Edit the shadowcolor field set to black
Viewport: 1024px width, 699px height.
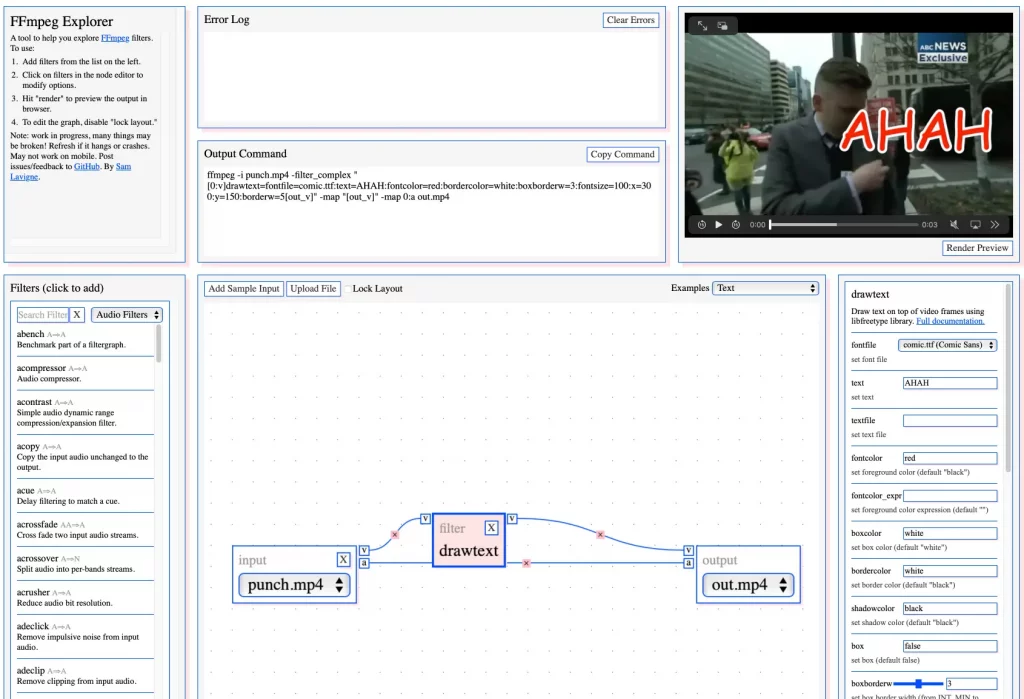[x=950, y=609]
